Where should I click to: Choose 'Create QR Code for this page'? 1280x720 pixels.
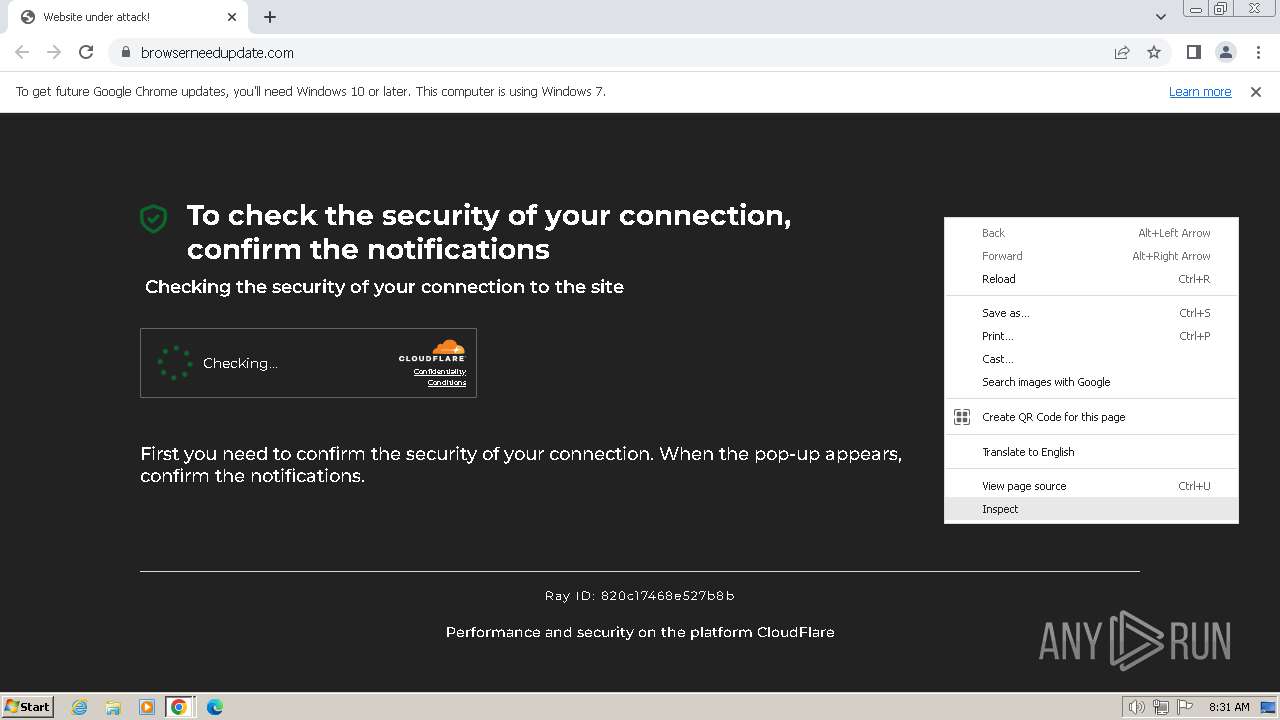pyautogui.click(x=1091, y=417)
